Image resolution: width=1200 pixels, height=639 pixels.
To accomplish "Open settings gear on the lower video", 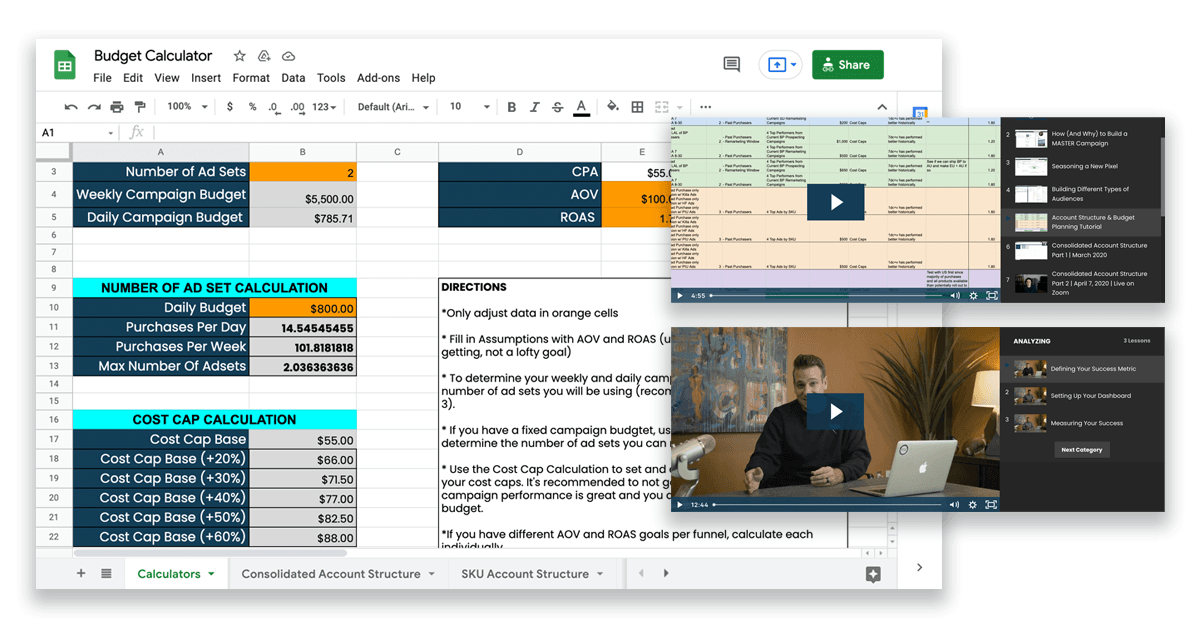I will pos(973,505).
